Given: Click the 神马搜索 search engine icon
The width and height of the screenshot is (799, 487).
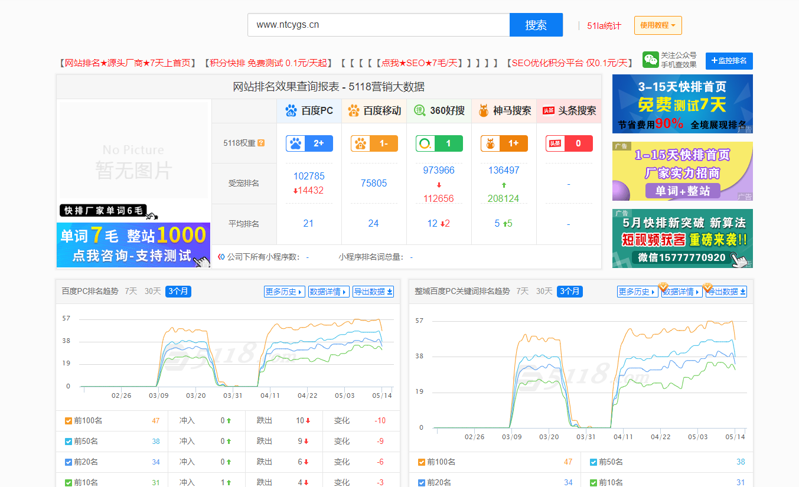Looking at the screenshot, I should point(483,111).
